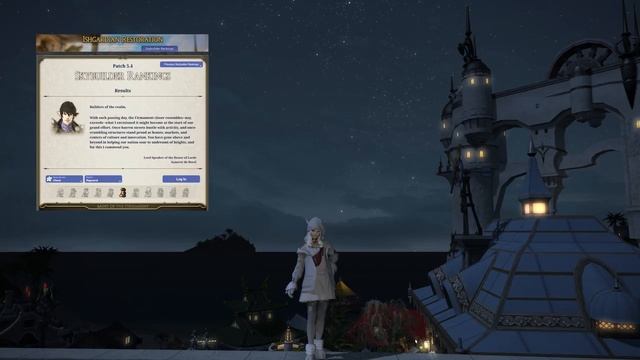Open the home world dropdown beside Chaos

[x=103, y=179]
